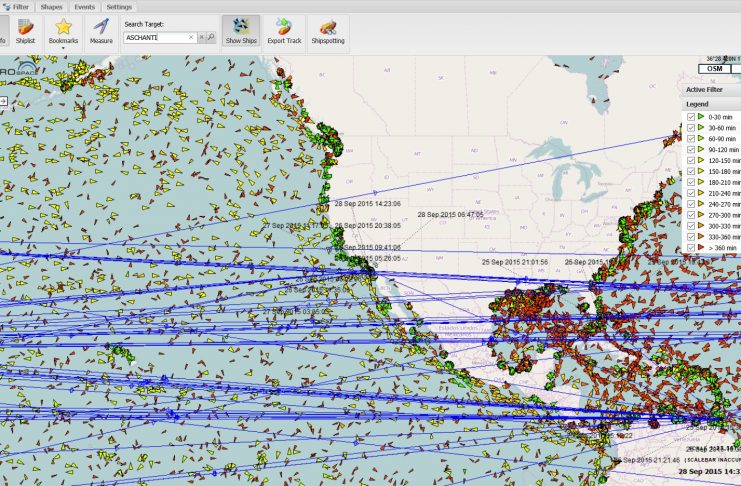The image size is (741, 486).
Task: Click the search magnifier icon
Action: (211, 37)
